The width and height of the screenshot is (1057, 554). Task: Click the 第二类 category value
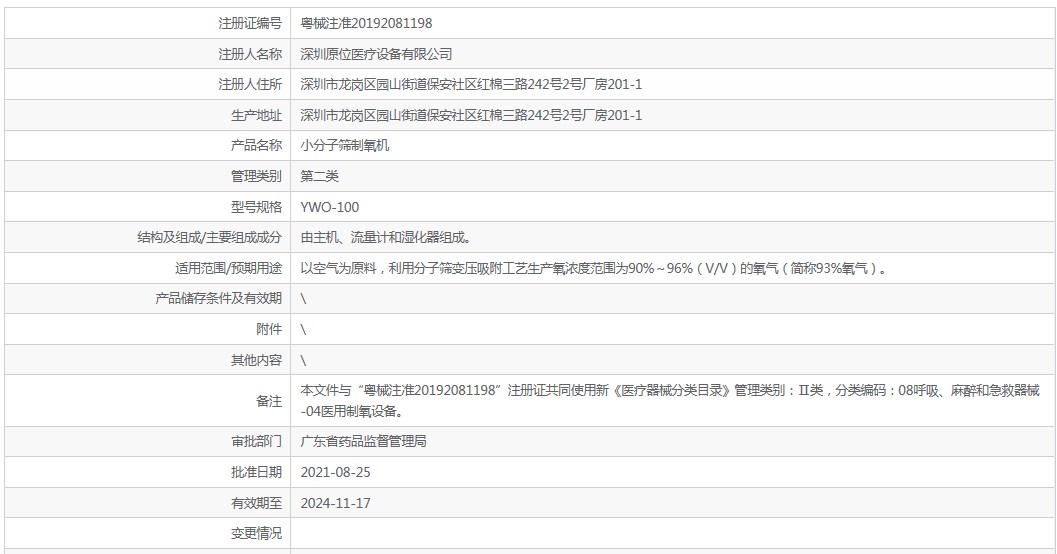[320, 177]
